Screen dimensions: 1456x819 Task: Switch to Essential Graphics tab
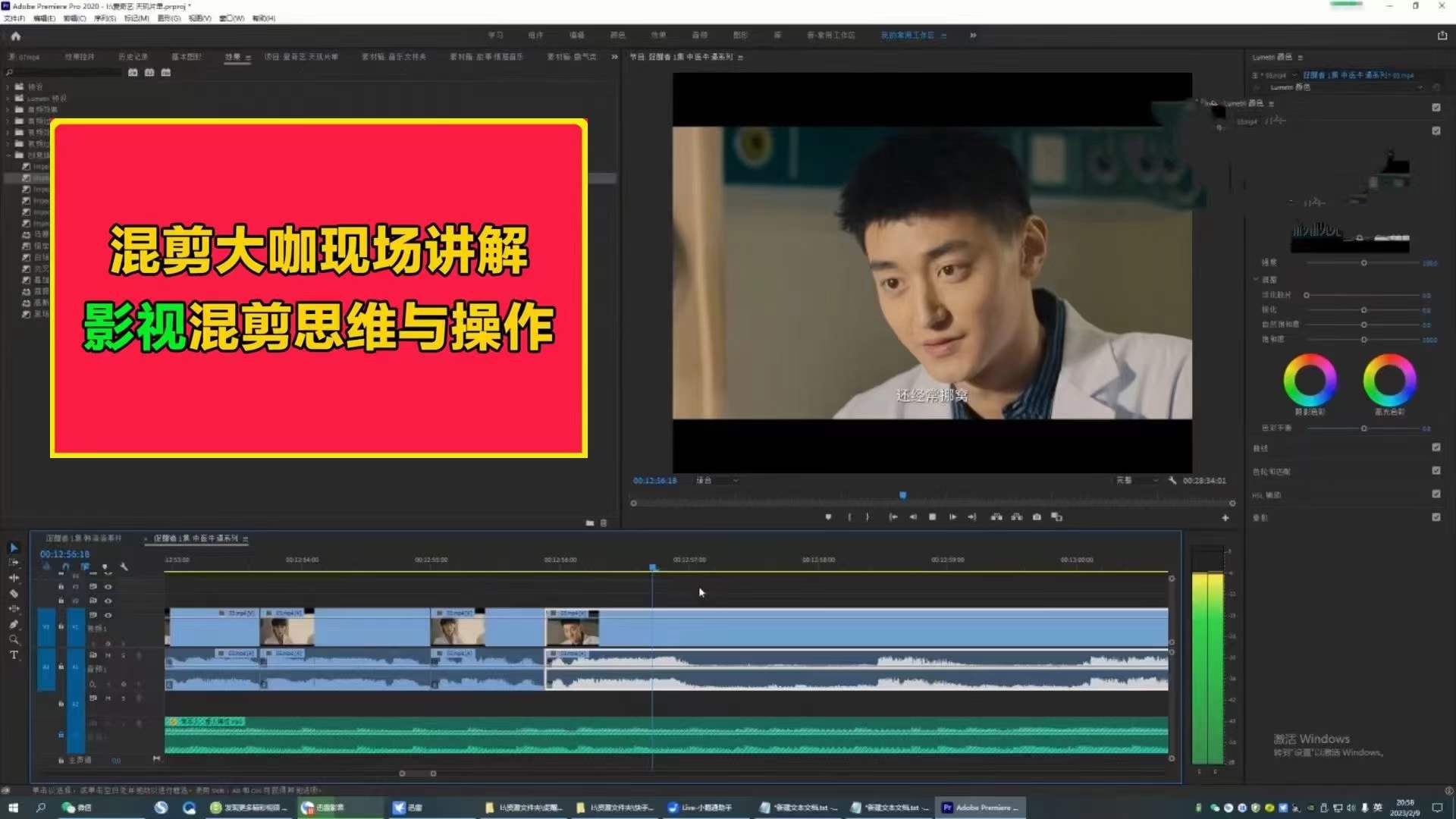coord(186,57)
